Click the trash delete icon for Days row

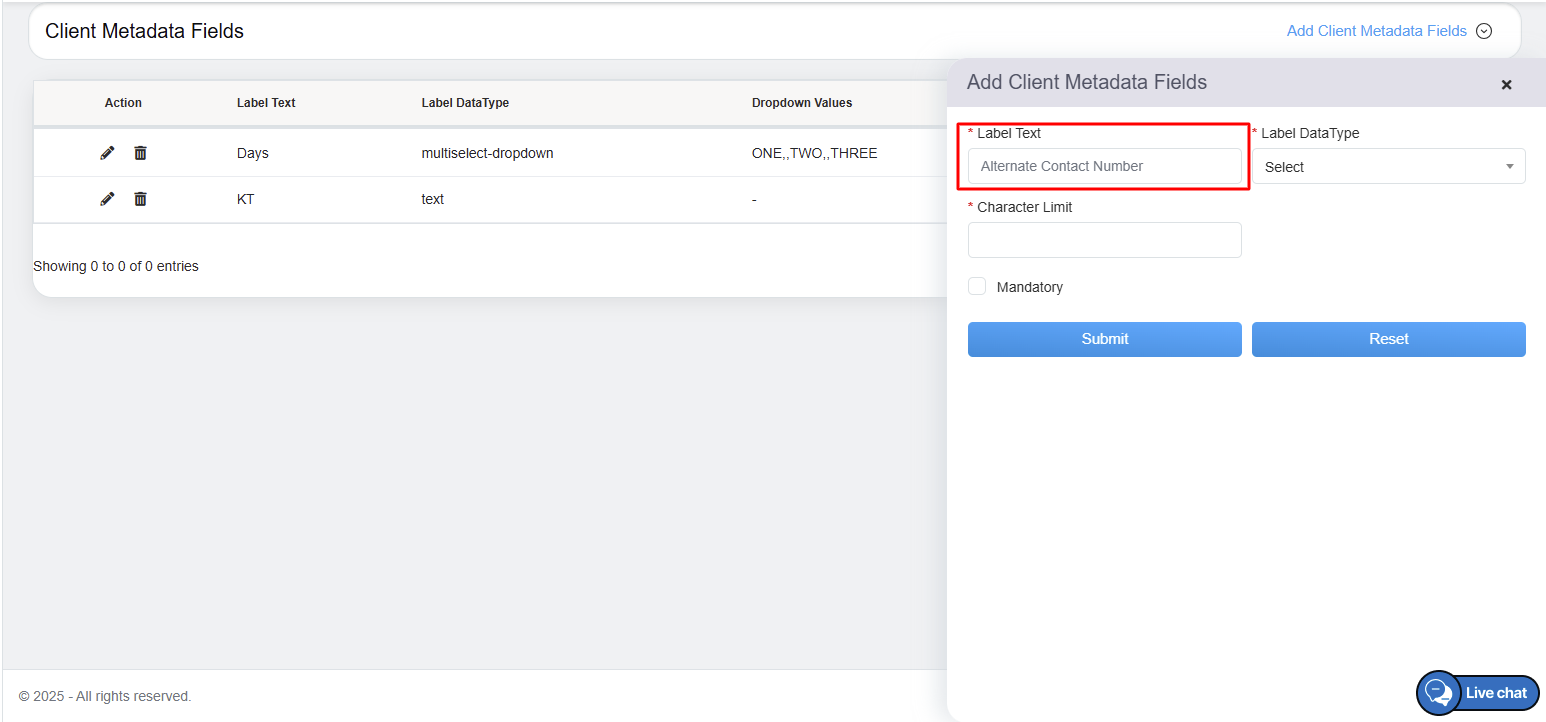click(x=140, y=153)
